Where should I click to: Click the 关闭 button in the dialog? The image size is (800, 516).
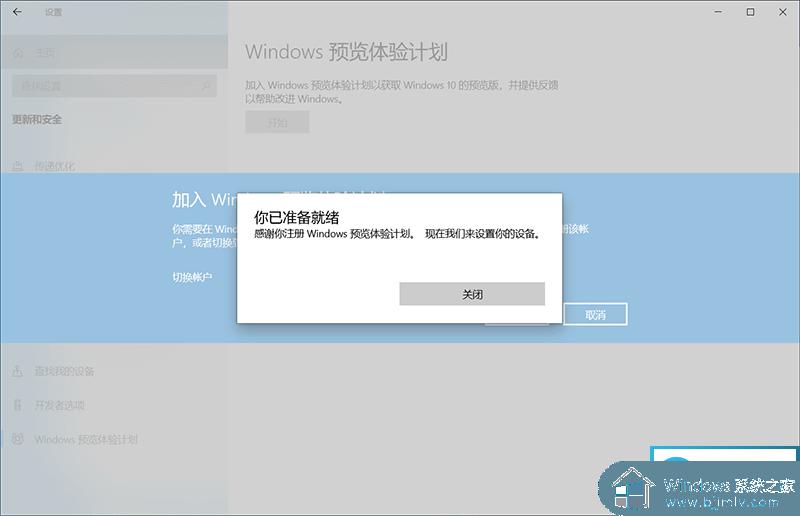coord(472,294)
